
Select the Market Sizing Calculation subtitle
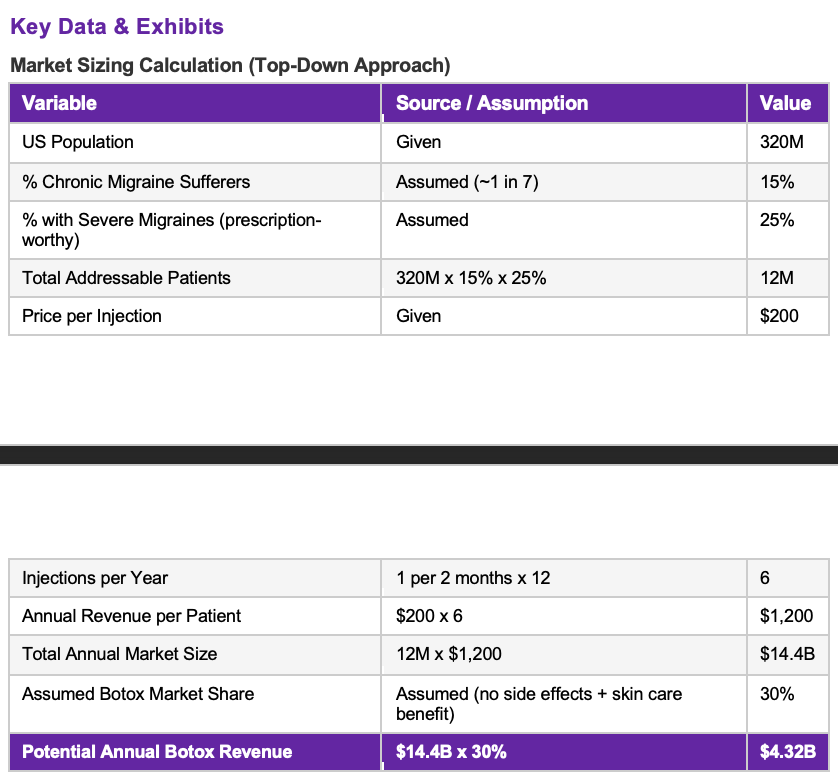230,65
